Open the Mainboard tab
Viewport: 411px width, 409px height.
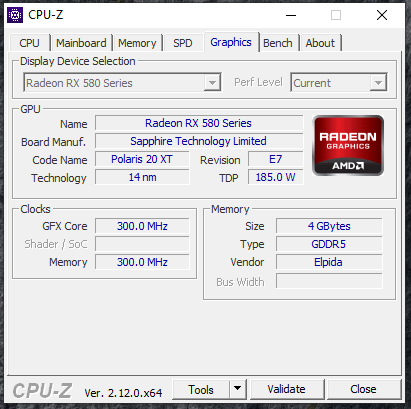click(81, 43)
